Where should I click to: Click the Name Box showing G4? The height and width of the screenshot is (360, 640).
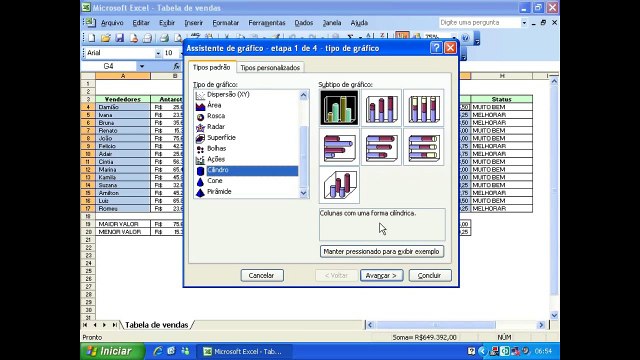109,66
